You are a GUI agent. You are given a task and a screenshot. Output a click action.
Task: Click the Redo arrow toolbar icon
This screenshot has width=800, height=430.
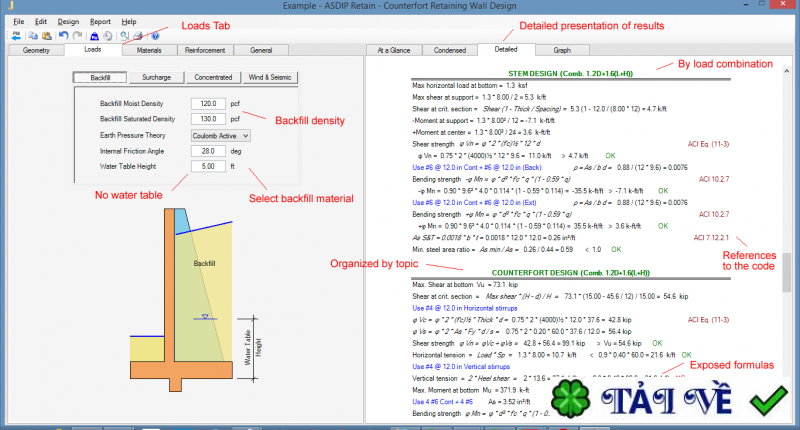(x=77, y=36)
